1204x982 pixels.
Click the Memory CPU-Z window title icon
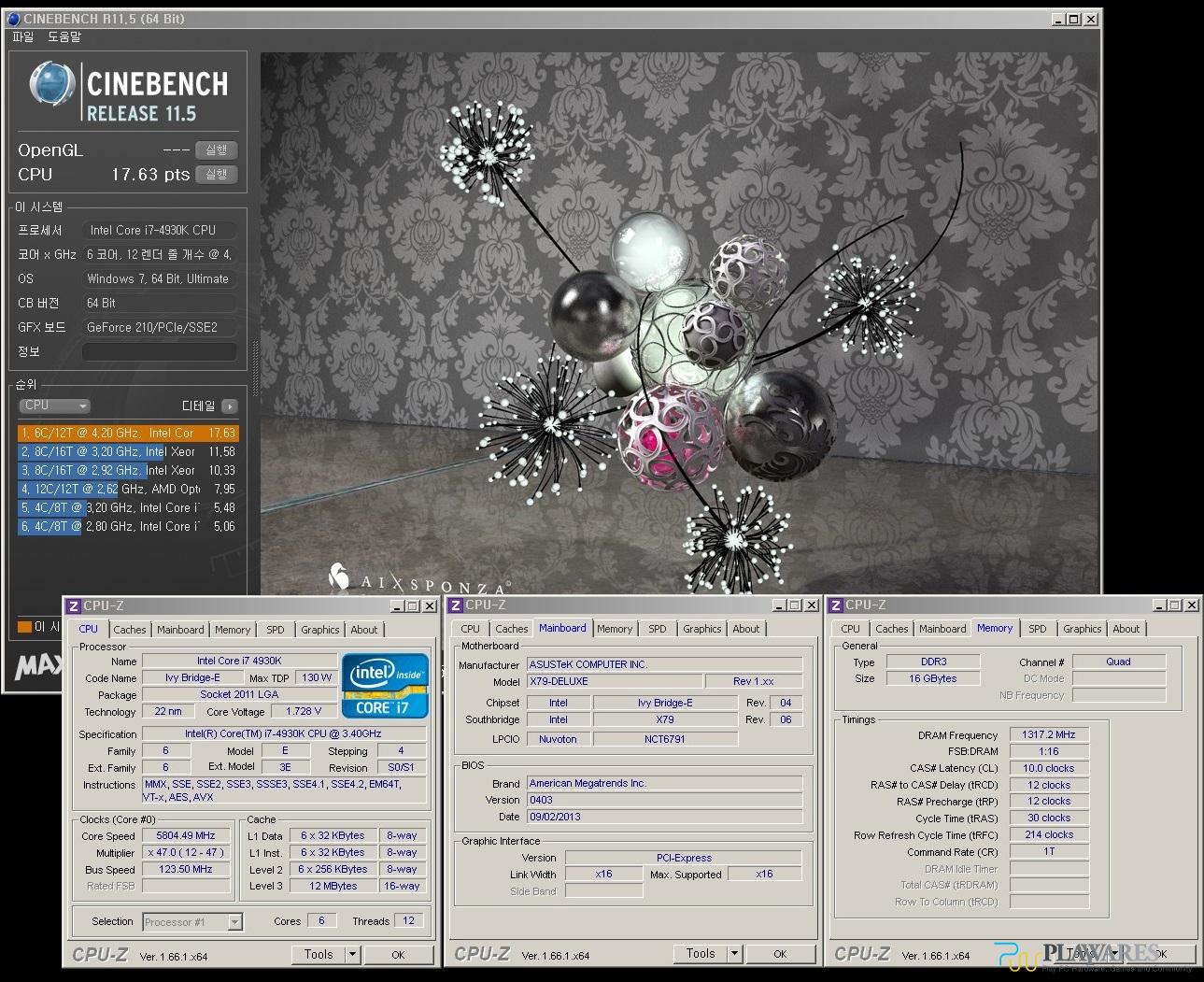836,605
